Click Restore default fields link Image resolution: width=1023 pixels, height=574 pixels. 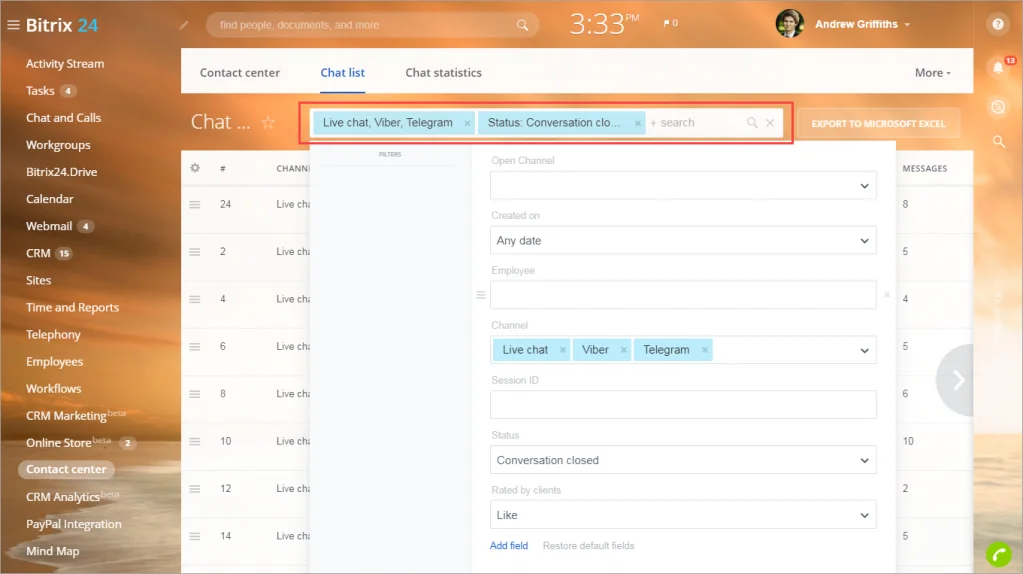pyautogui.click(x=588, y=545)
